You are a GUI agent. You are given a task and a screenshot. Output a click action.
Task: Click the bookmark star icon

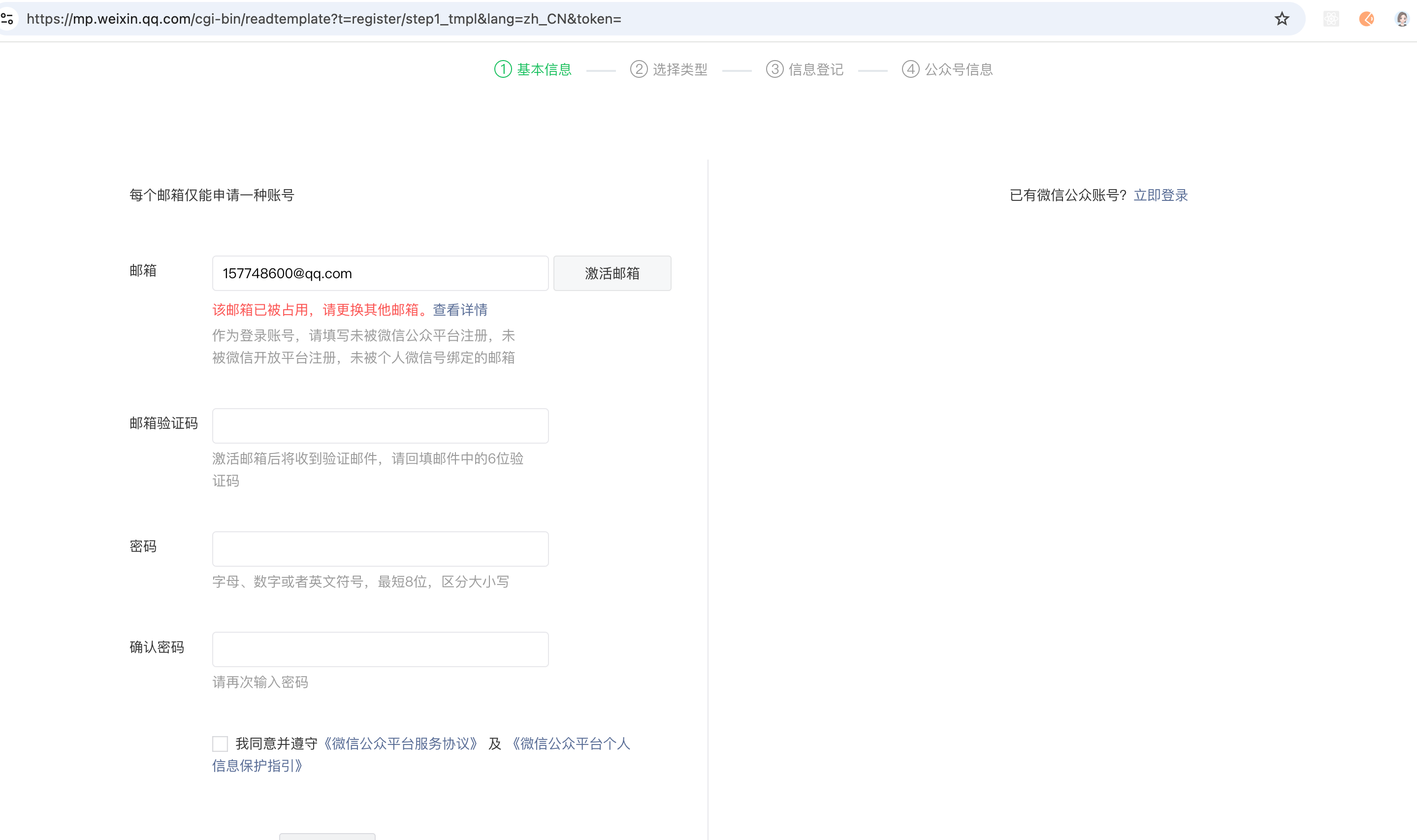pyautogui.click(x=1282, y=19)
